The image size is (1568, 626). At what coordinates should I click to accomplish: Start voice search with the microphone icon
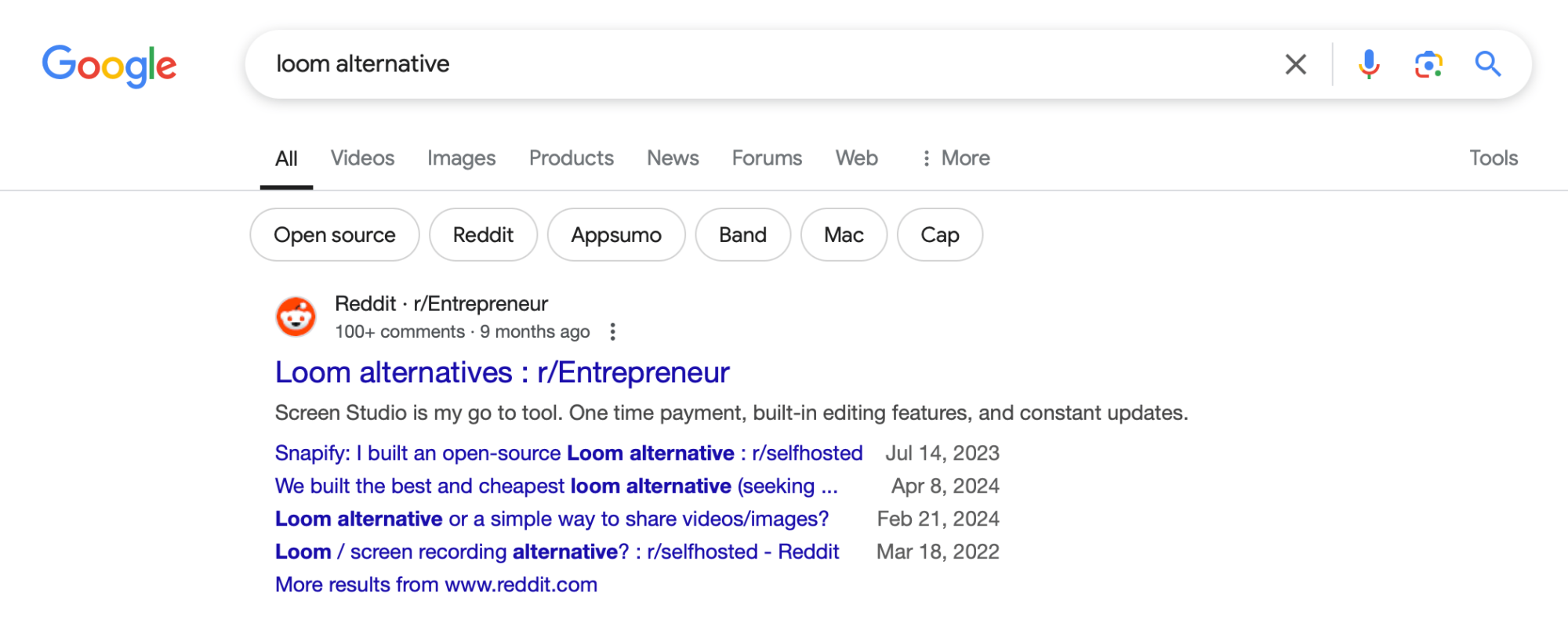[1369, 64]
